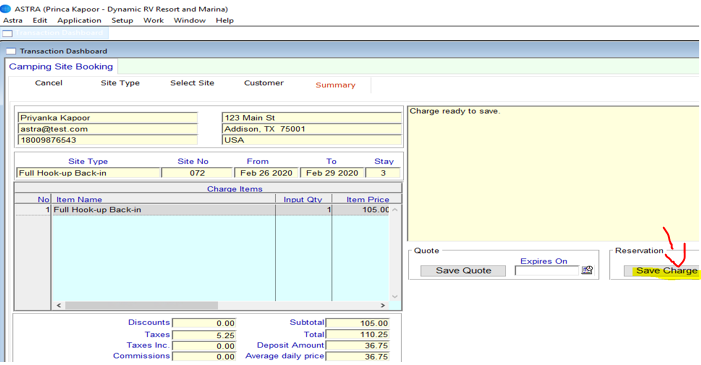Click the Save Charge button

(x=662, y=271)
